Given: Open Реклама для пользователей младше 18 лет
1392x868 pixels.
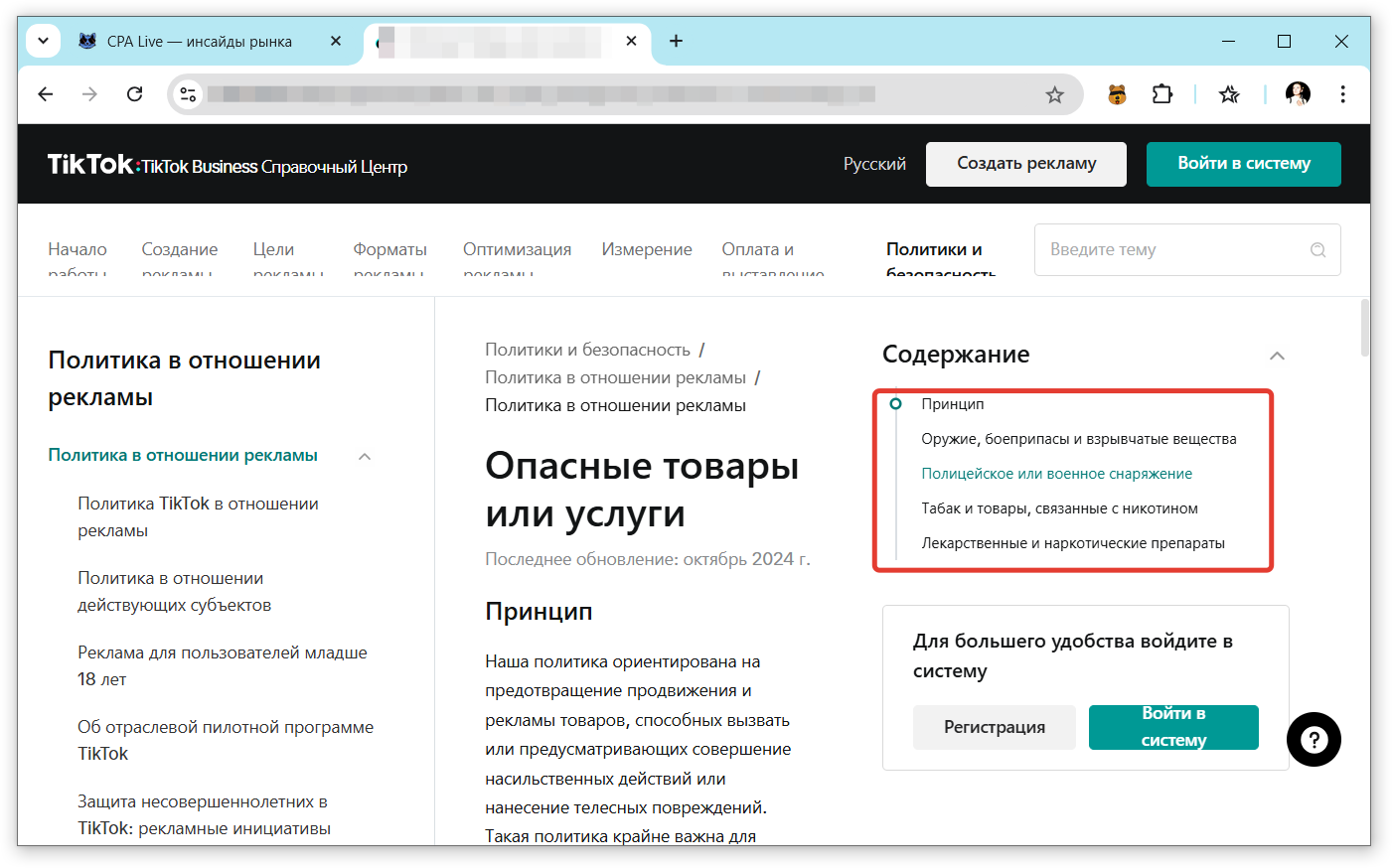Looking at the screenshot, I should point(223,665).
